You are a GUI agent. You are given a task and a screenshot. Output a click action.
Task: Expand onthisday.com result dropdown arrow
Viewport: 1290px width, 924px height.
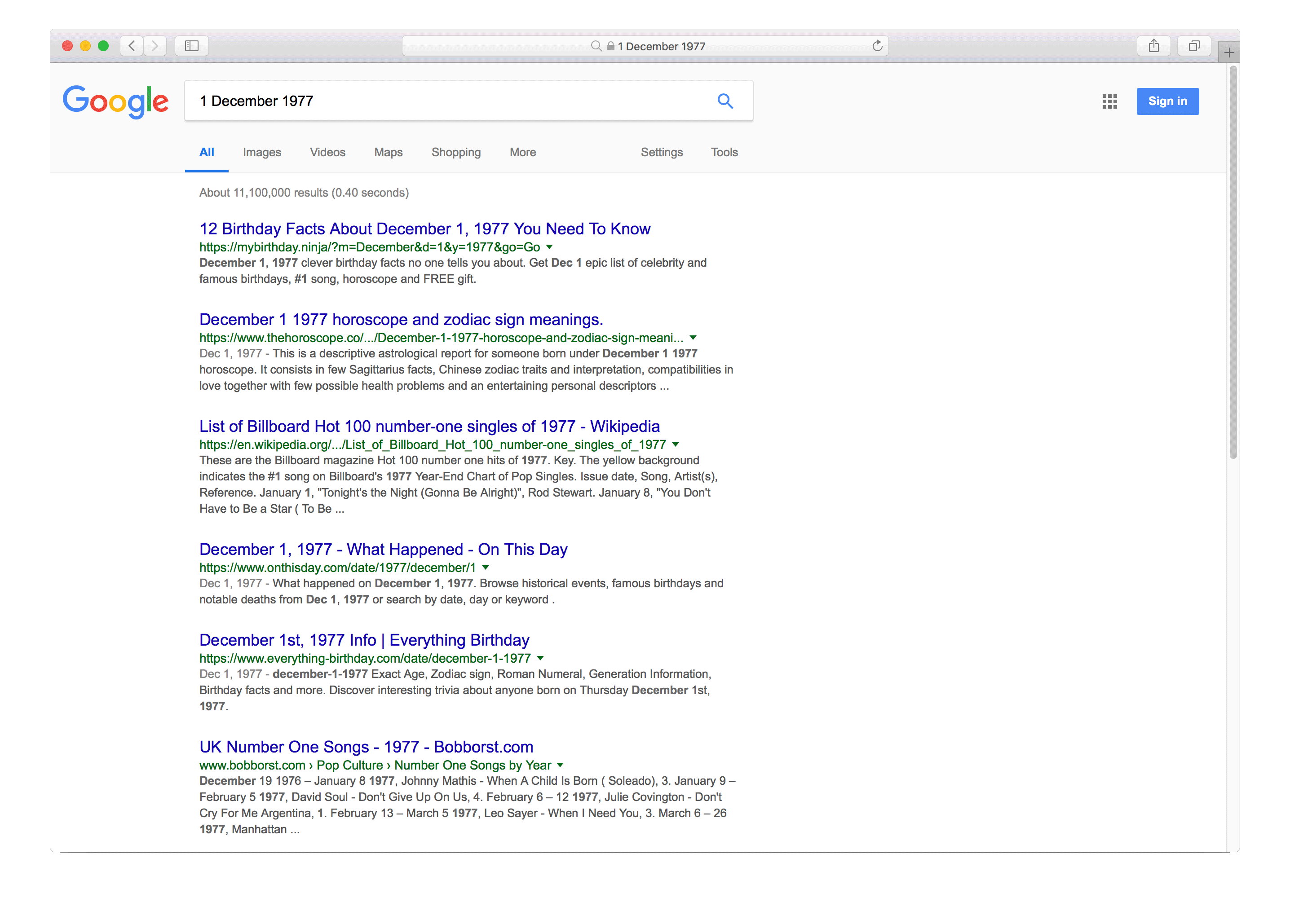(x=485, y=568)
